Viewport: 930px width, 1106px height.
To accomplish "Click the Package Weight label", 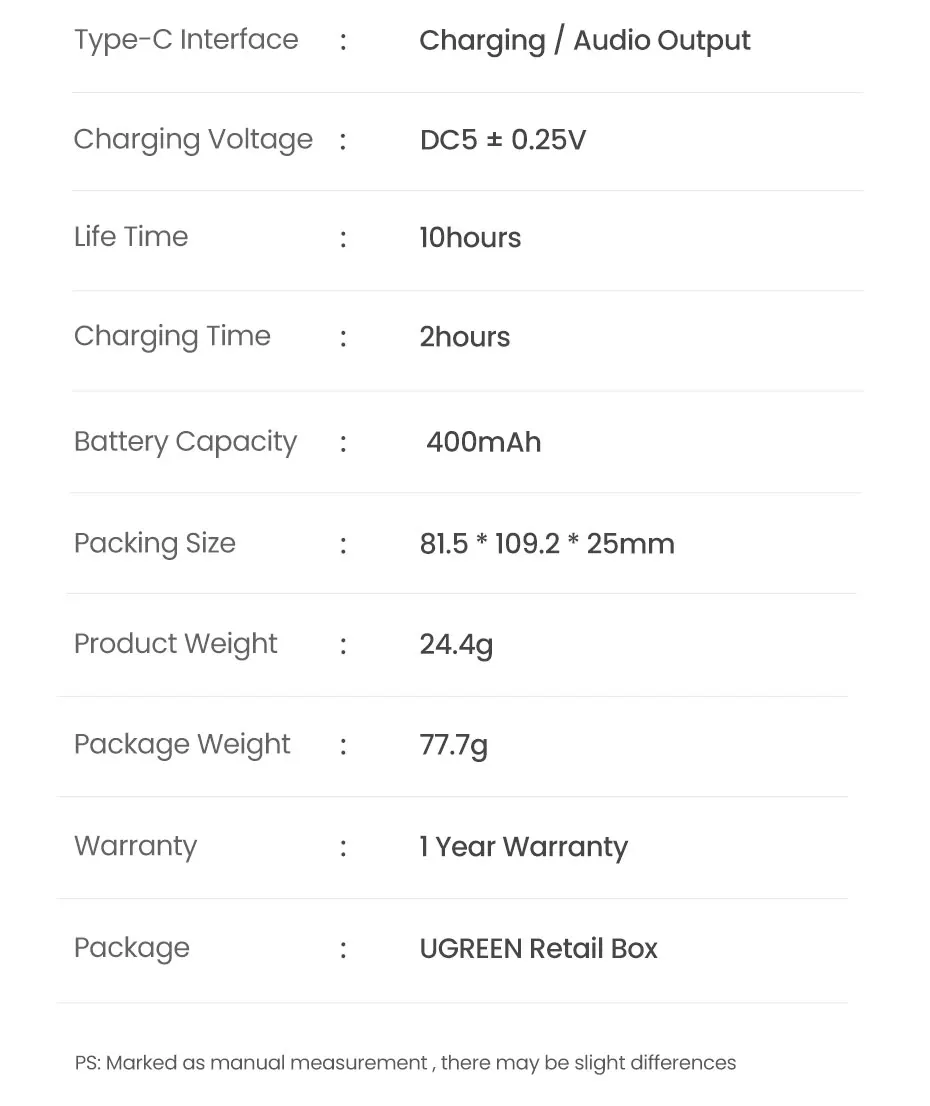I will coord(182,745).
